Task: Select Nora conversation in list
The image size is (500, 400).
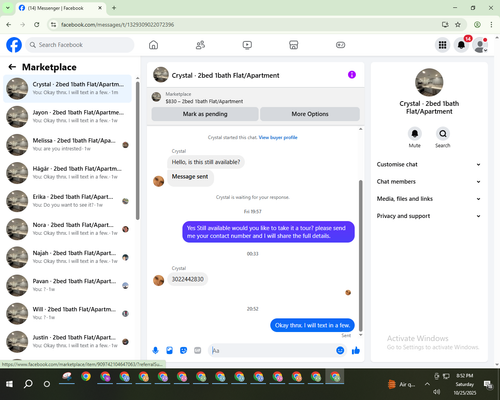Action: point(67,229)
